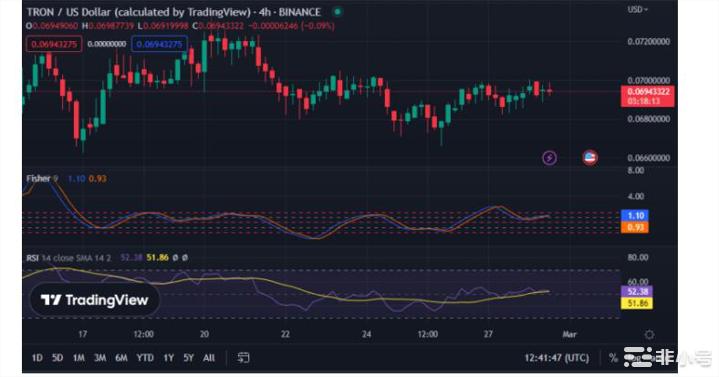
Task: Click the 22 date on time axis
Action: 285,334
